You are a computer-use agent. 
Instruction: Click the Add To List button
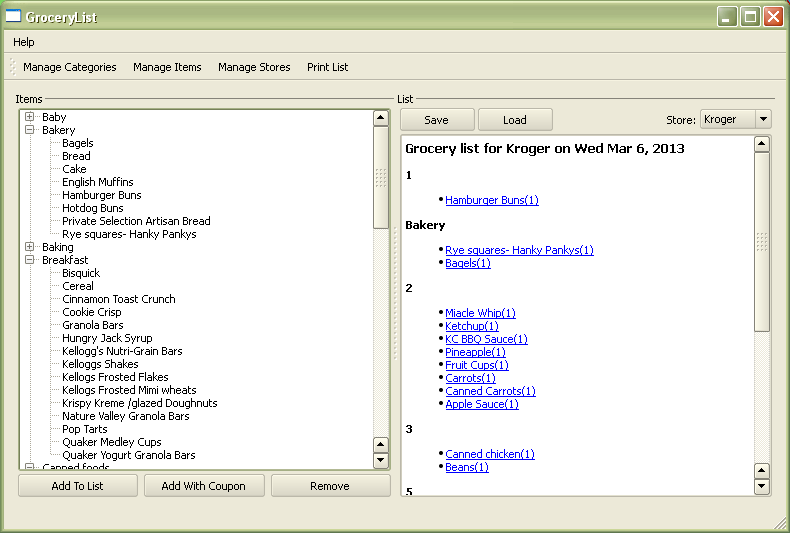78,486
